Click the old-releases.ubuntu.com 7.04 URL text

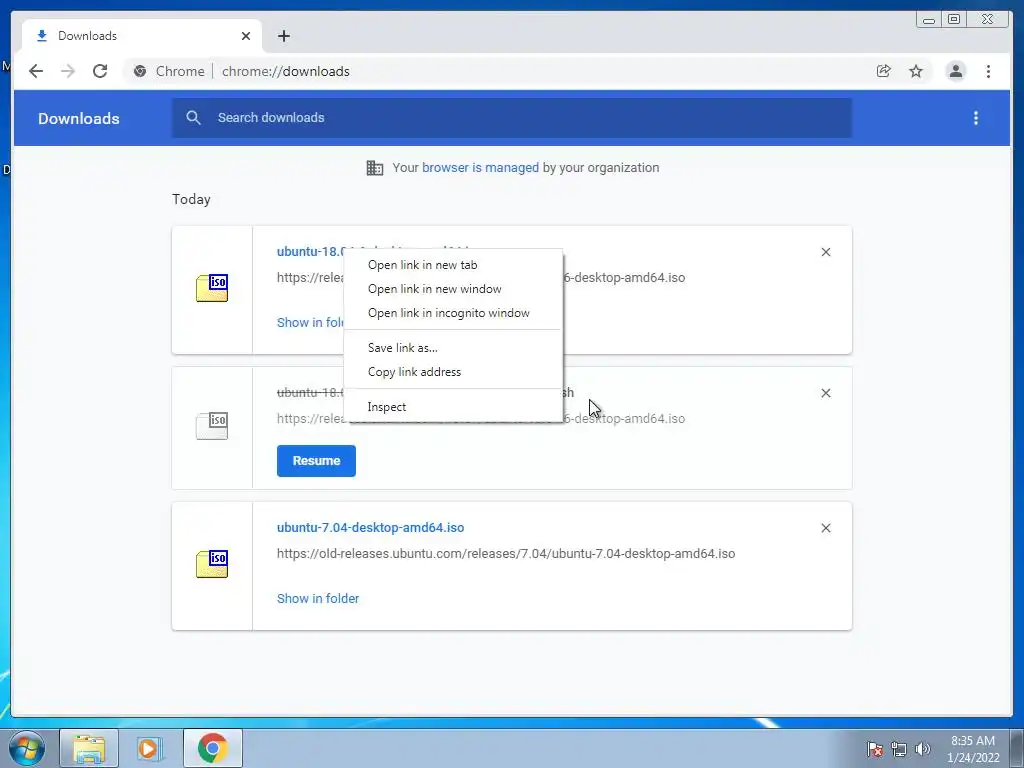coord(506,554)
